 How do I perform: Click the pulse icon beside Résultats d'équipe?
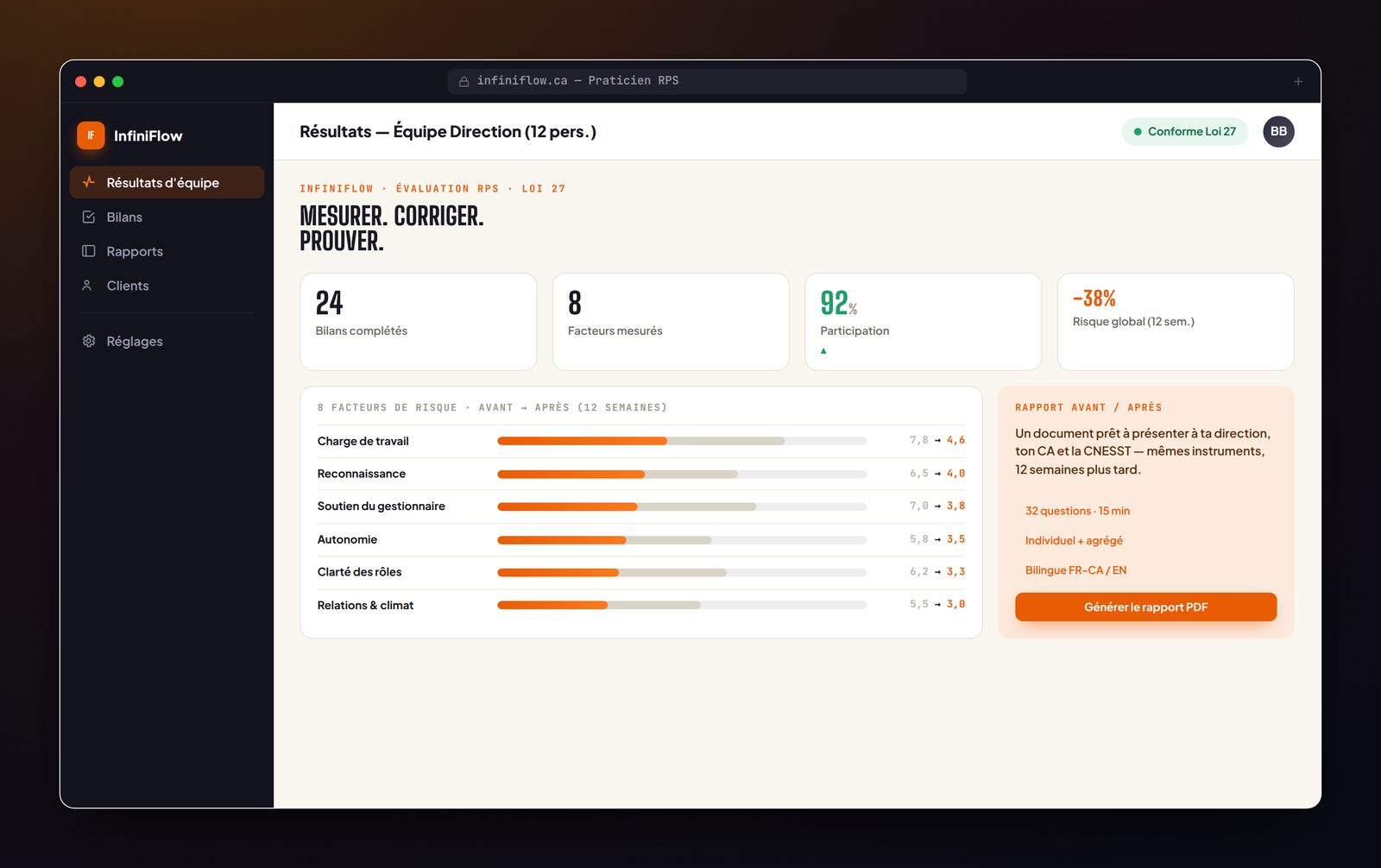(x=88, y=182)
